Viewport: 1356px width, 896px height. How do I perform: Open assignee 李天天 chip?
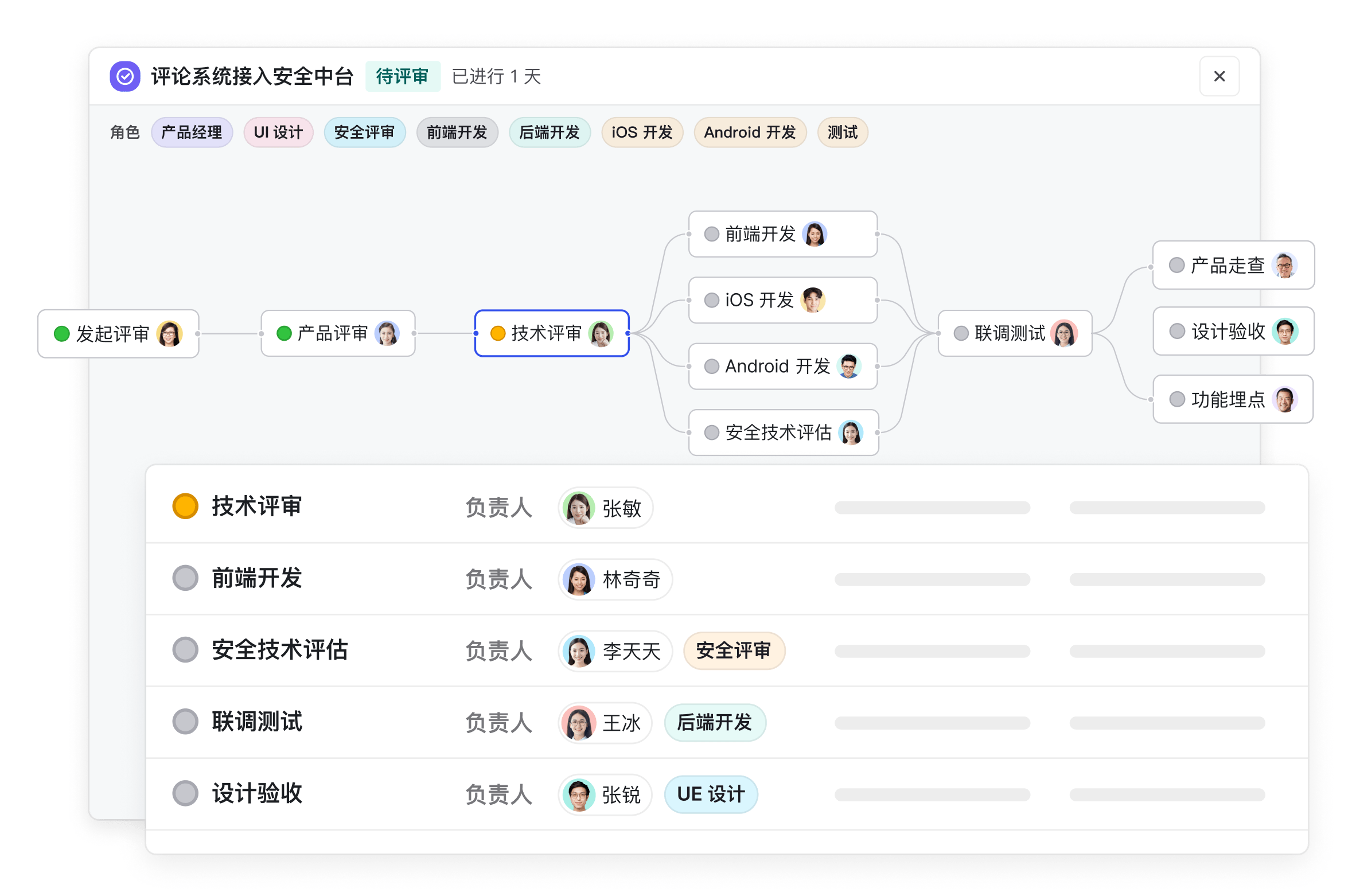tap(615, 651)
